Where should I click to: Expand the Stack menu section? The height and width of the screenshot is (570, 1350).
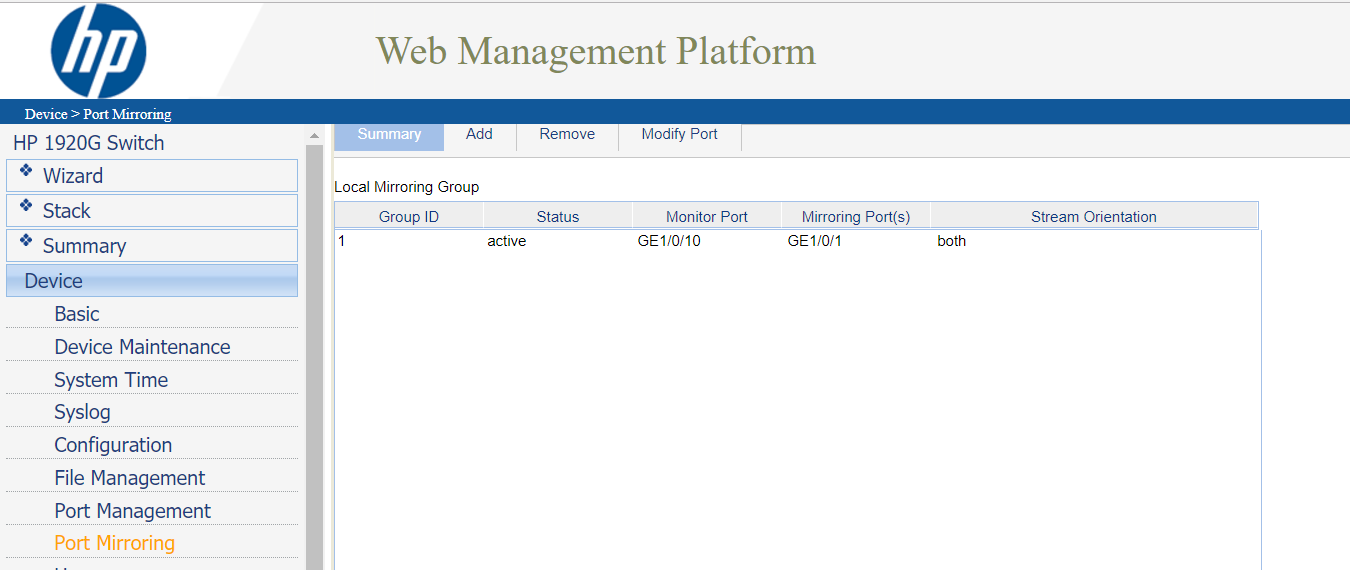tap(66, 211)
